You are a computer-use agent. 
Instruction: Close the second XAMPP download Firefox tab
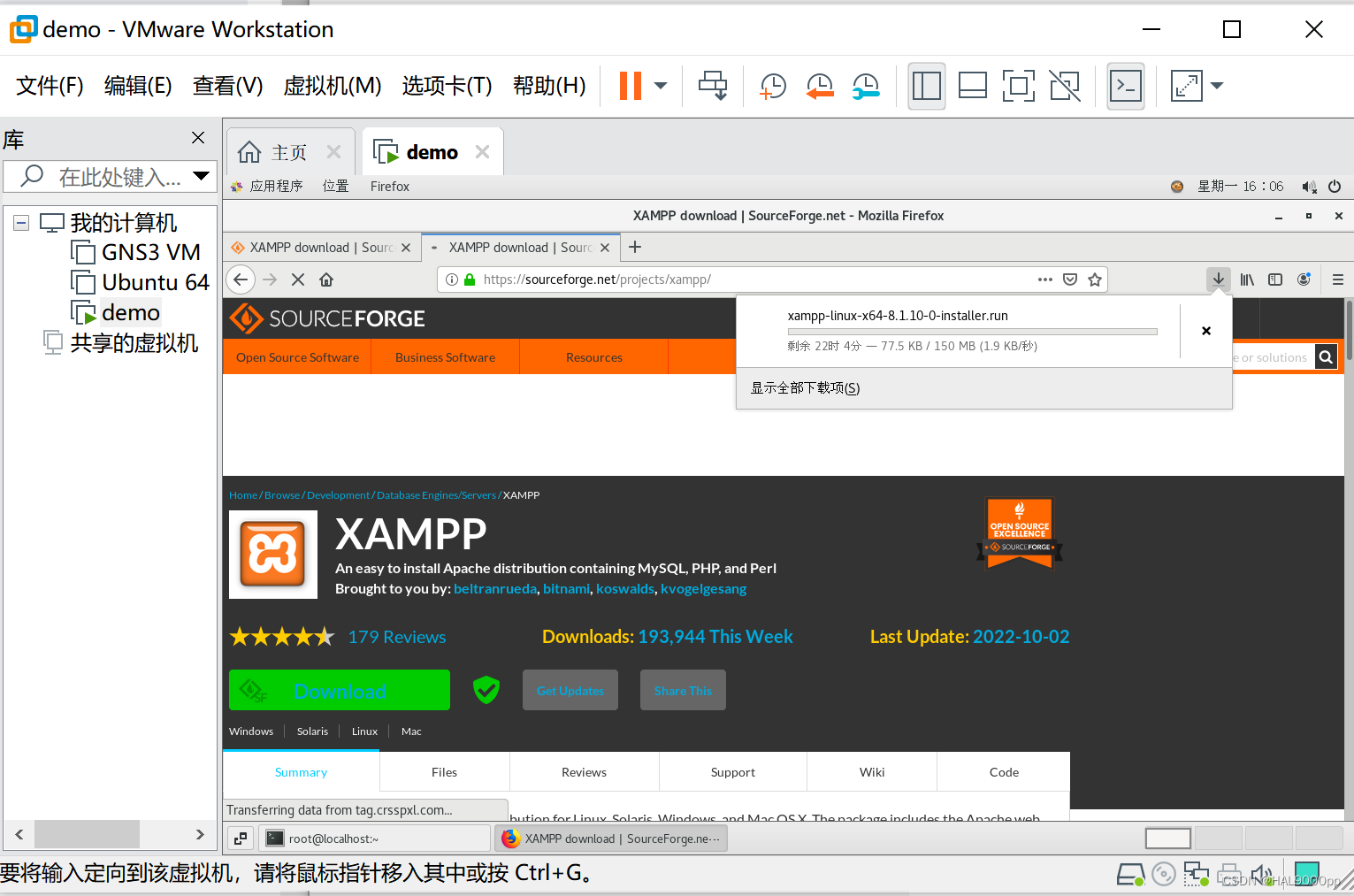[x=605, y=248]
